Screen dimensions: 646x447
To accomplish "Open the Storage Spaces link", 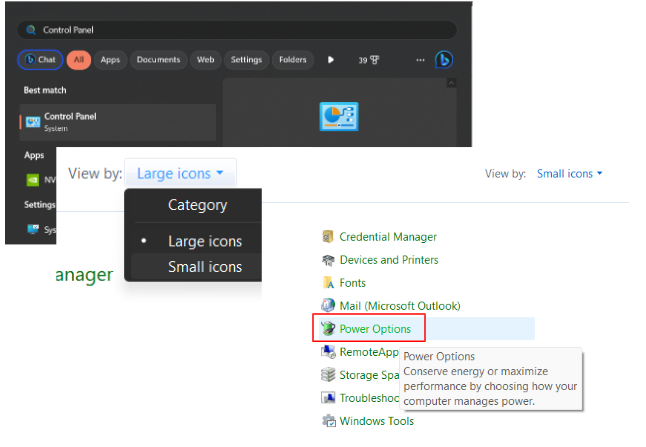I will tap(369, 375).
